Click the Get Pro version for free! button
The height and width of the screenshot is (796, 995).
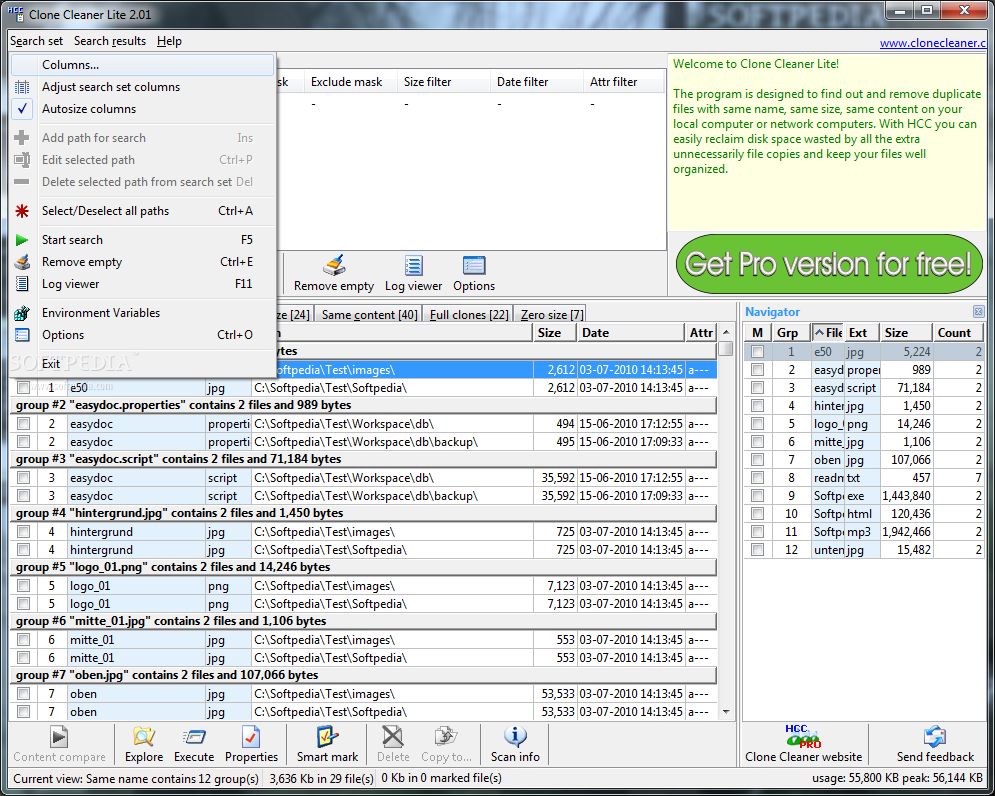(829, 264)
